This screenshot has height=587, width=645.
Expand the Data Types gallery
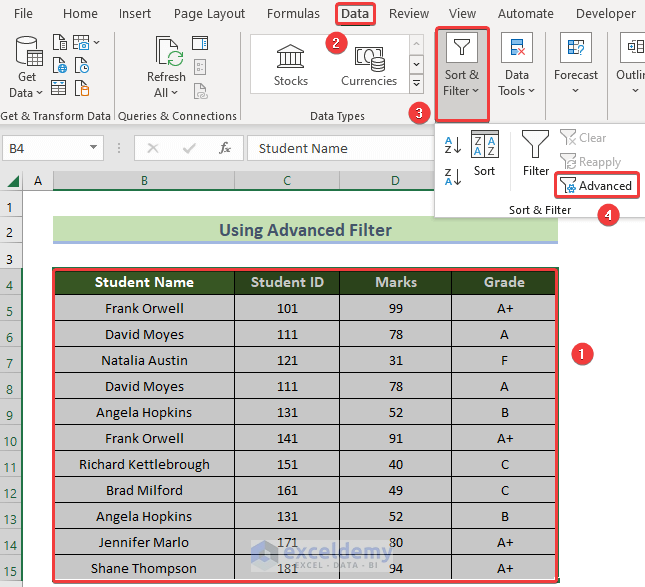click(x=417, y=82)
